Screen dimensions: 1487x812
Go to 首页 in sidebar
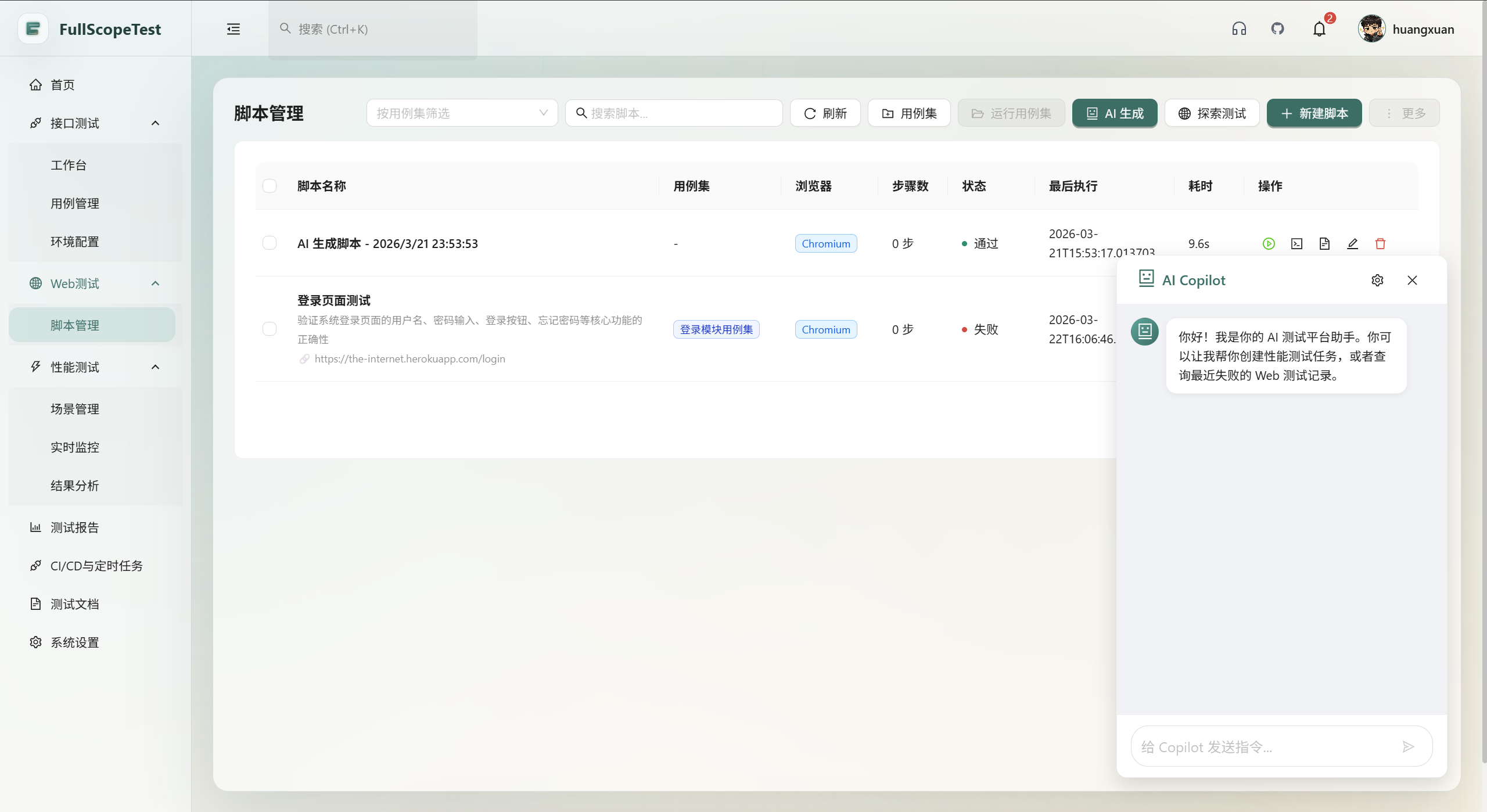click(95, 85)
